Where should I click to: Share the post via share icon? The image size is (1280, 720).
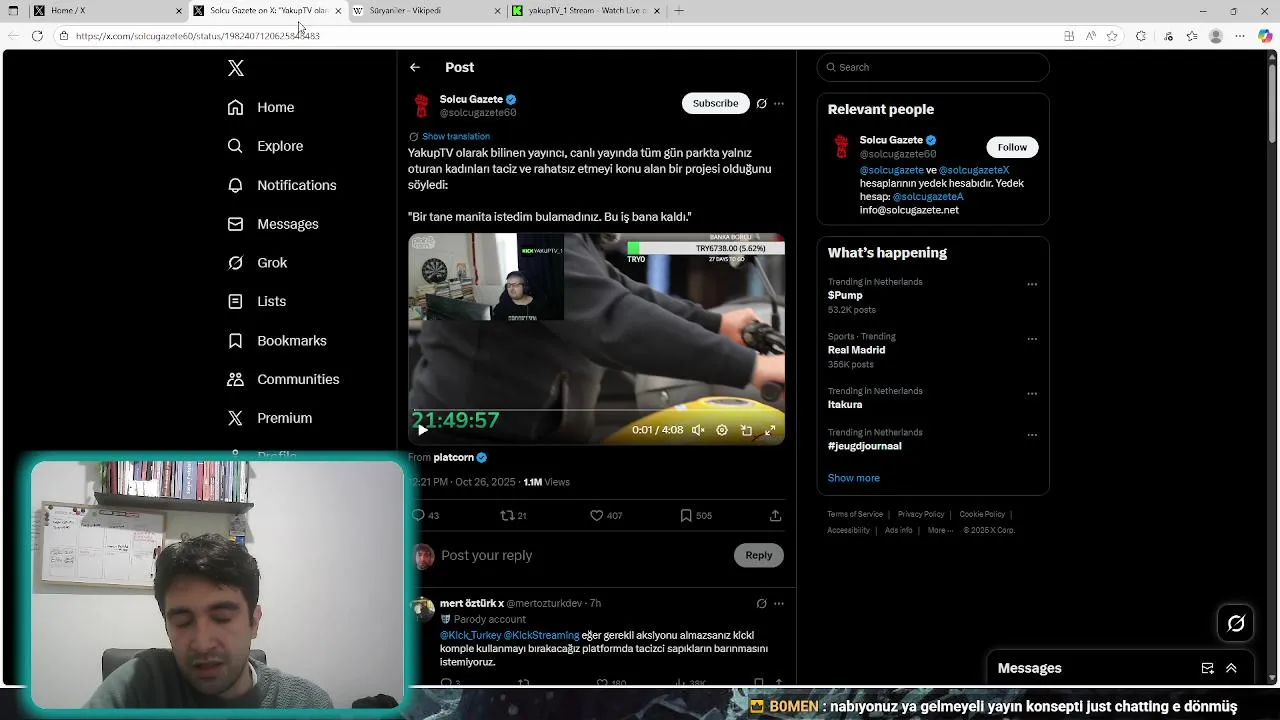pos(775,515)
